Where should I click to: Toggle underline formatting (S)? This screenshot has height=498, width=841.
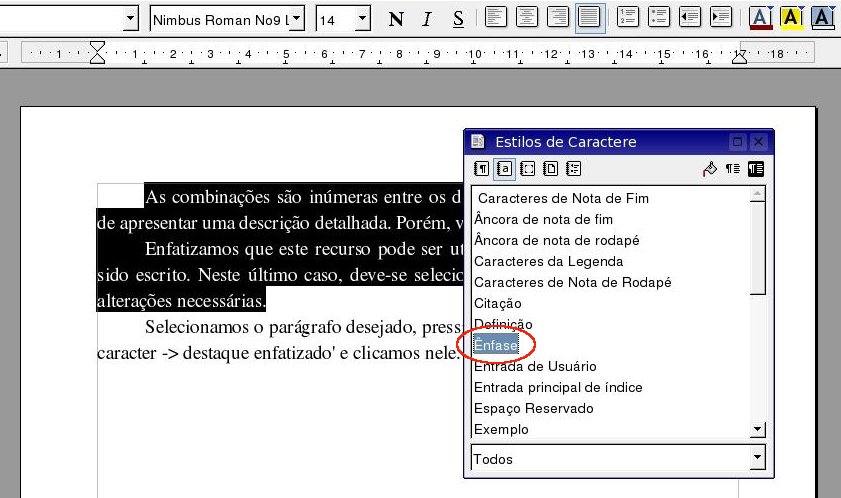[x=458, y=19]
